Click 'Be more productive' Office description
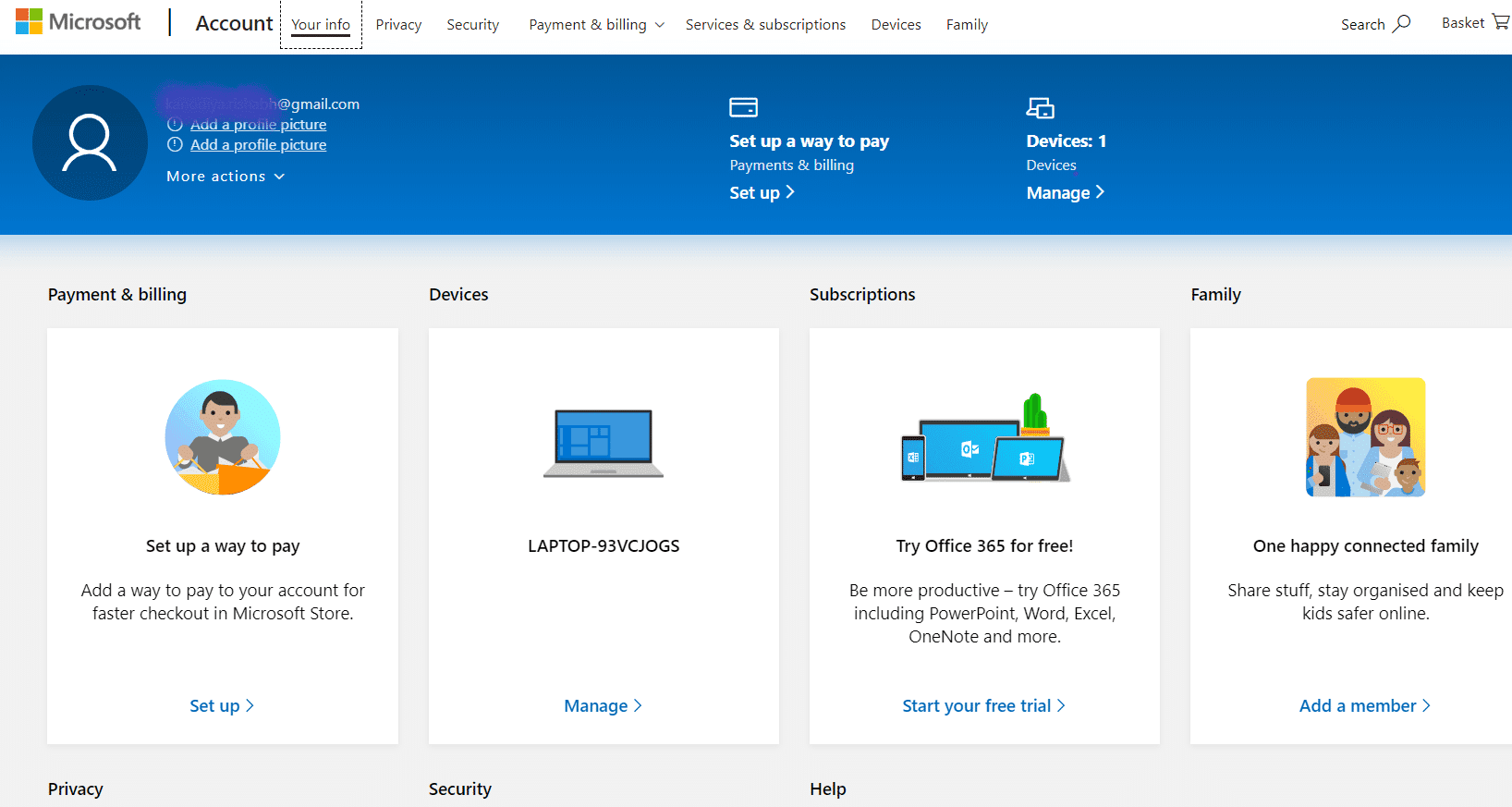1512x807 pixels. (x=984, y=613)
